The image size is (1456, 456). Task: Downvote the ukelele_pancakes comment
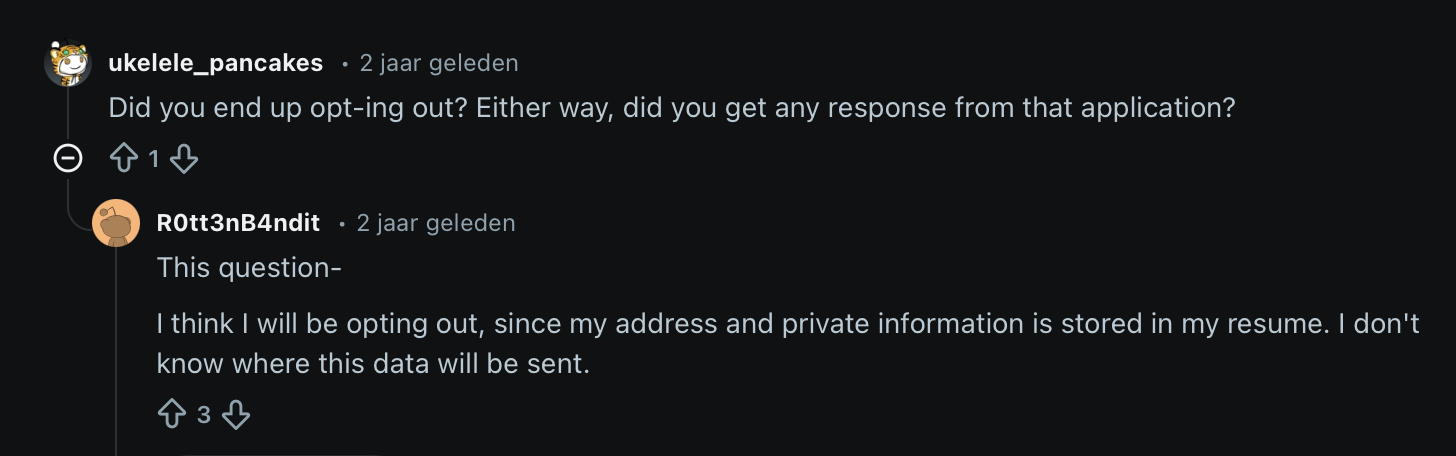point(184,158)
